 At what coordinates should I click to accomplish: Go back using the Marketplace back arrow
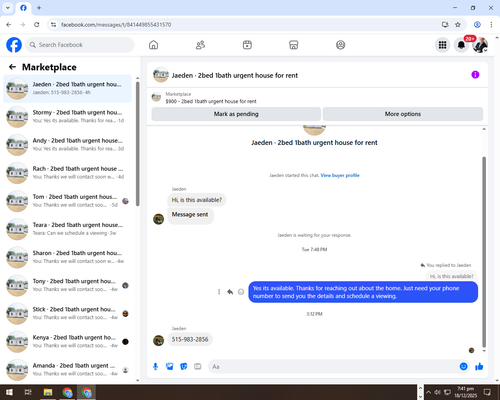tap(12, 67)
